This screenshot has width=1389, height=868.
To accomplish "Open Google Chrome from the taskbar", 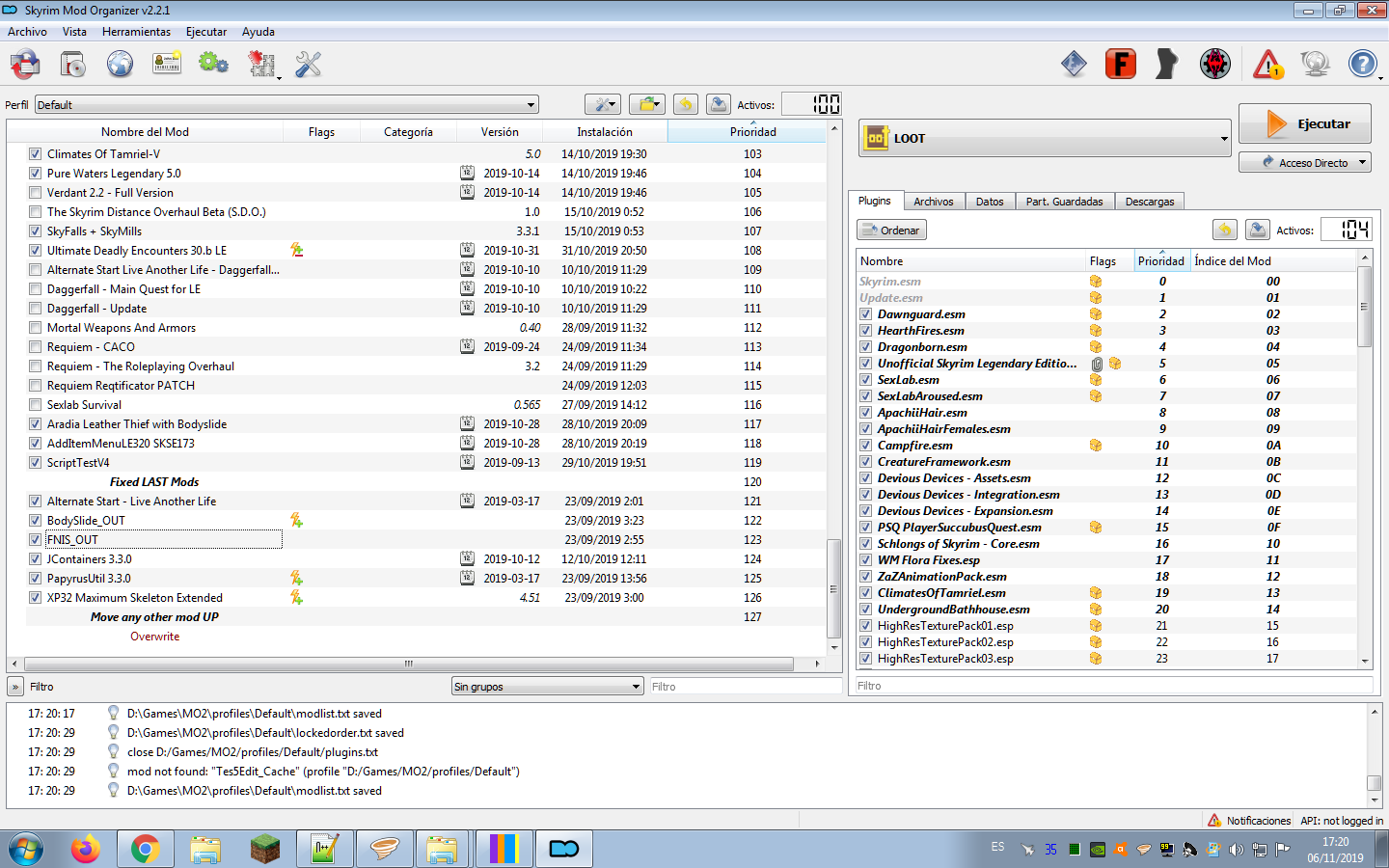I will coord(145,849).
